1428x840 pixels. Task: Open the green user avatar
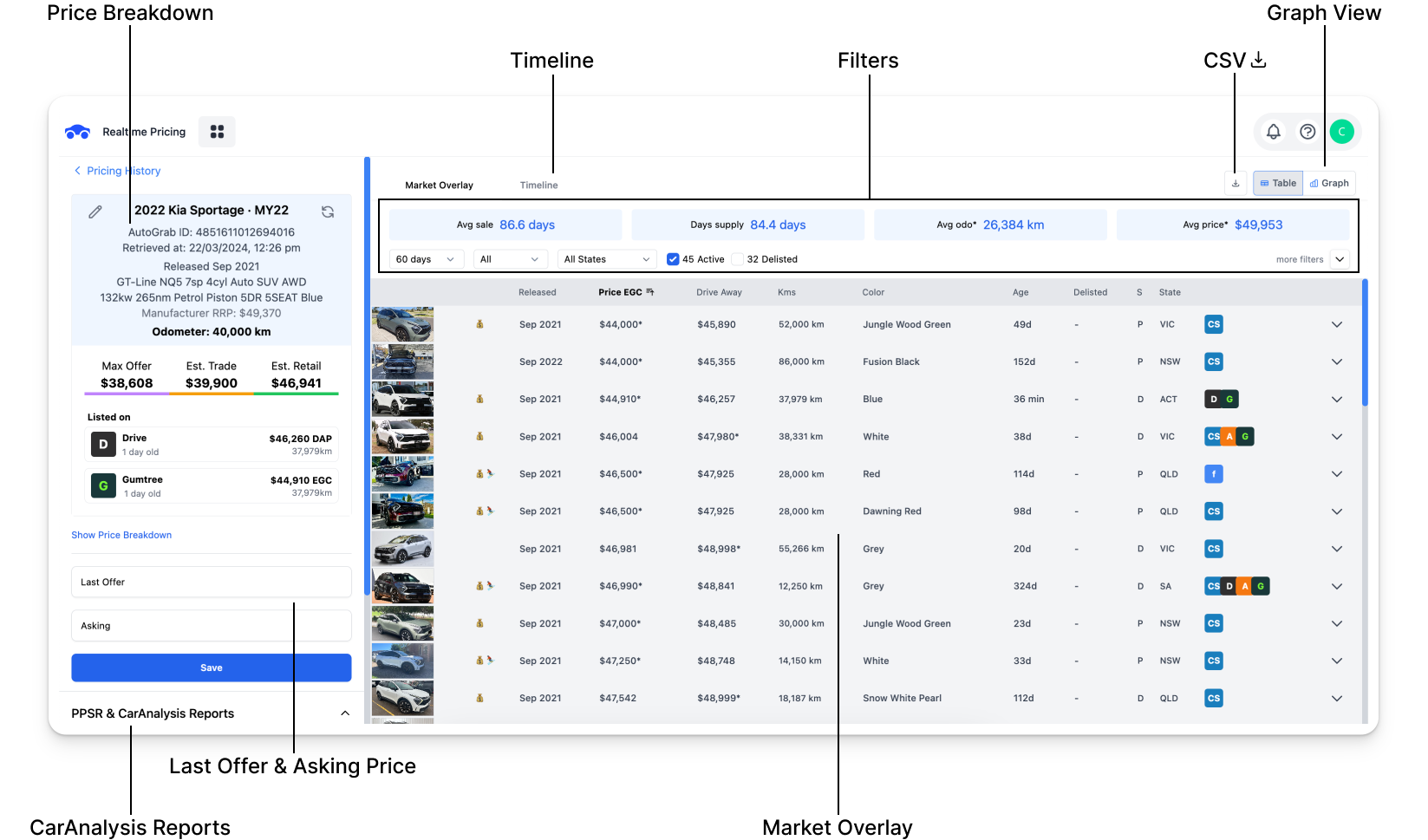(x=1341, y=132)
